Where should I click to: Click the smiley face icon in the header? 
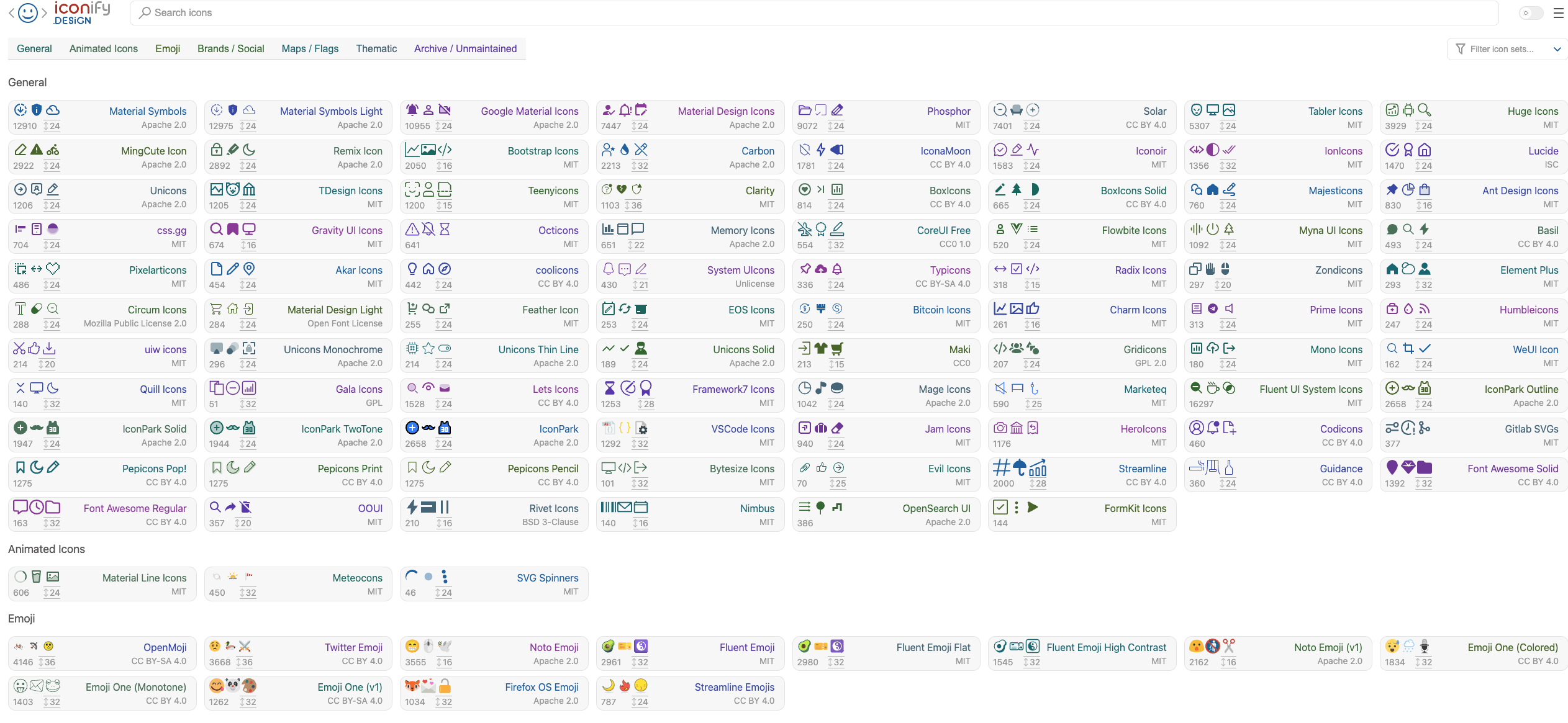coord(28,12)
